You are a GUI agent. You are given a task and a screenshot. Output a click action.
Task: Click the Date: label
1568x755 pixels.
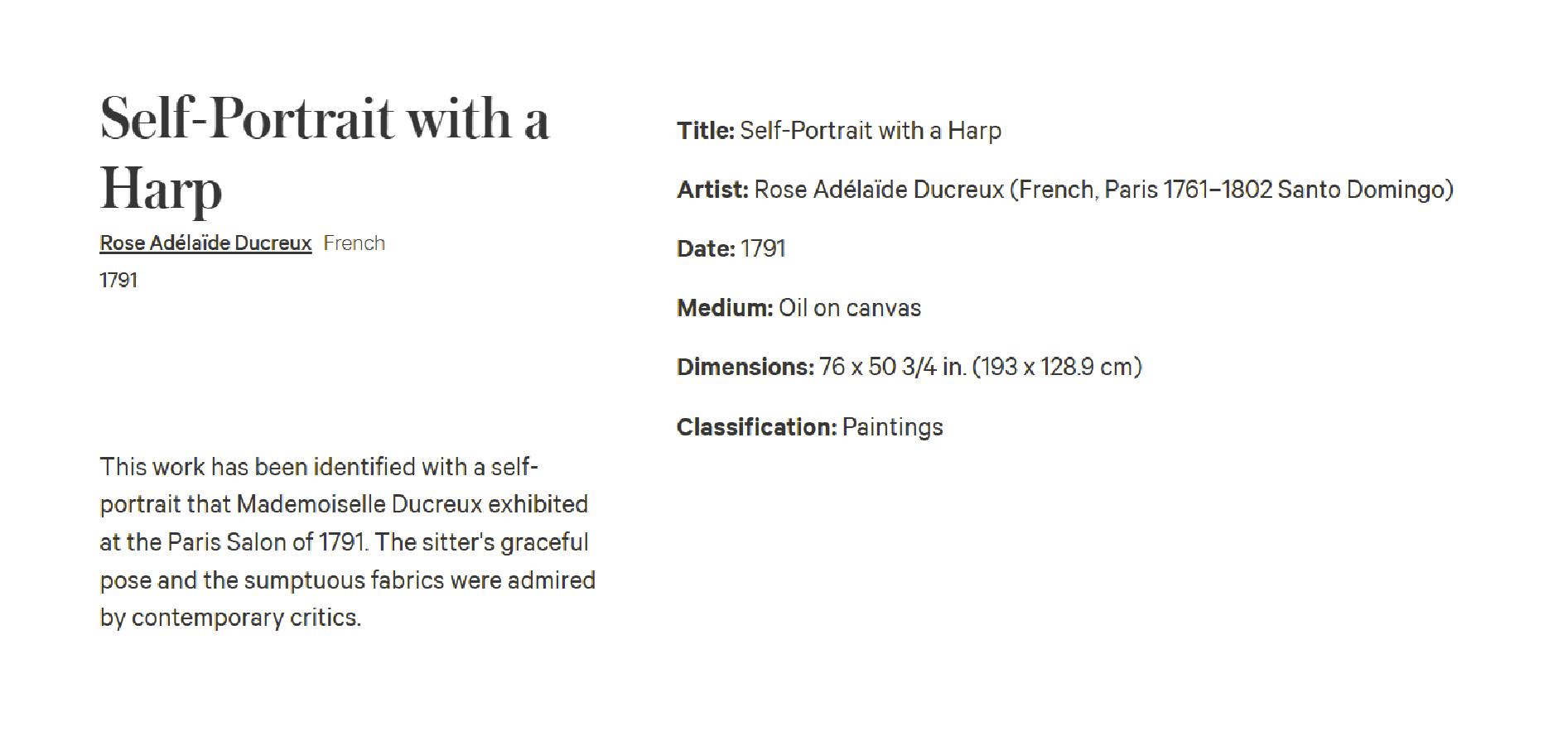pos(706,249)
